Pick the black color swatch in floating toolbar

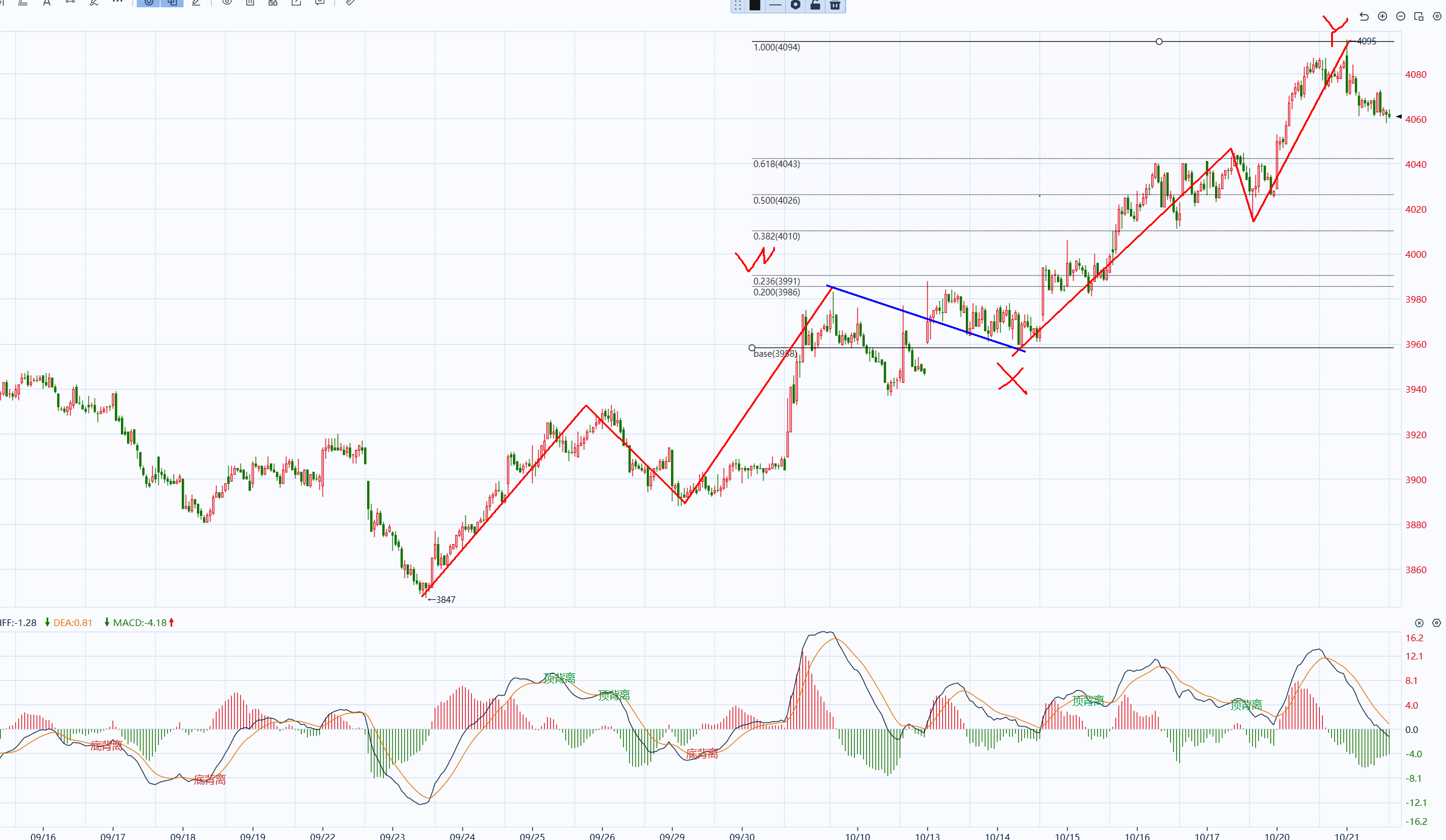click(755, 5)
